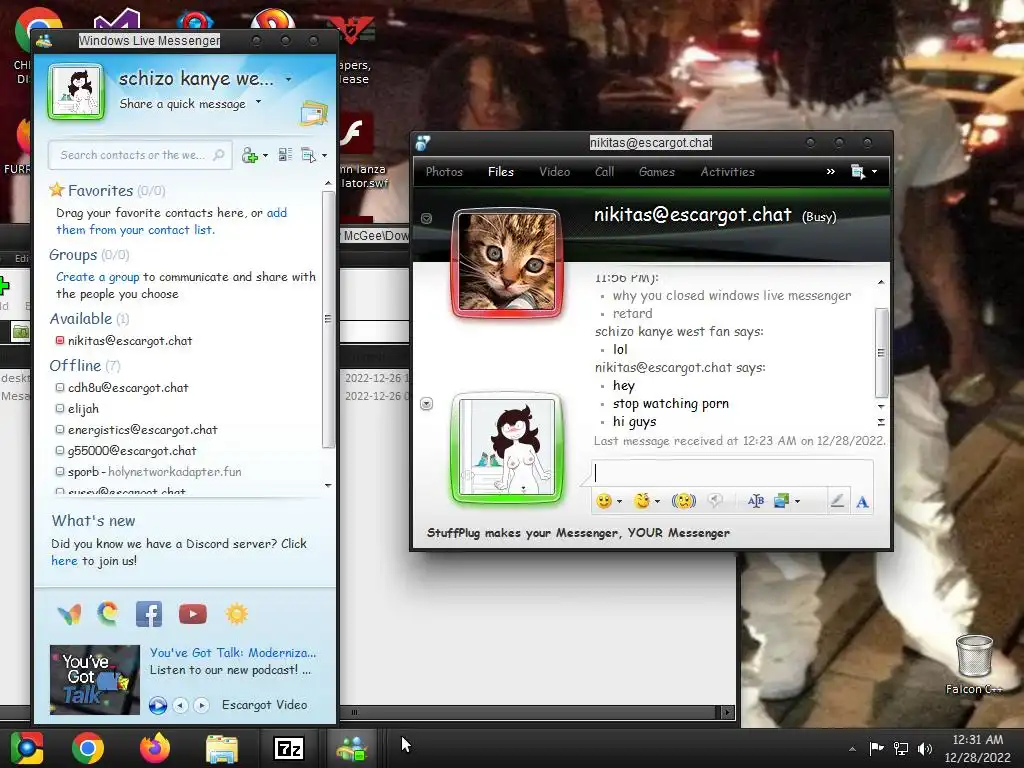Image resolution: width=1024 pixels, height=768 pixels.
Task: Select offline contact elijah
Action: (x=77, y=409)
